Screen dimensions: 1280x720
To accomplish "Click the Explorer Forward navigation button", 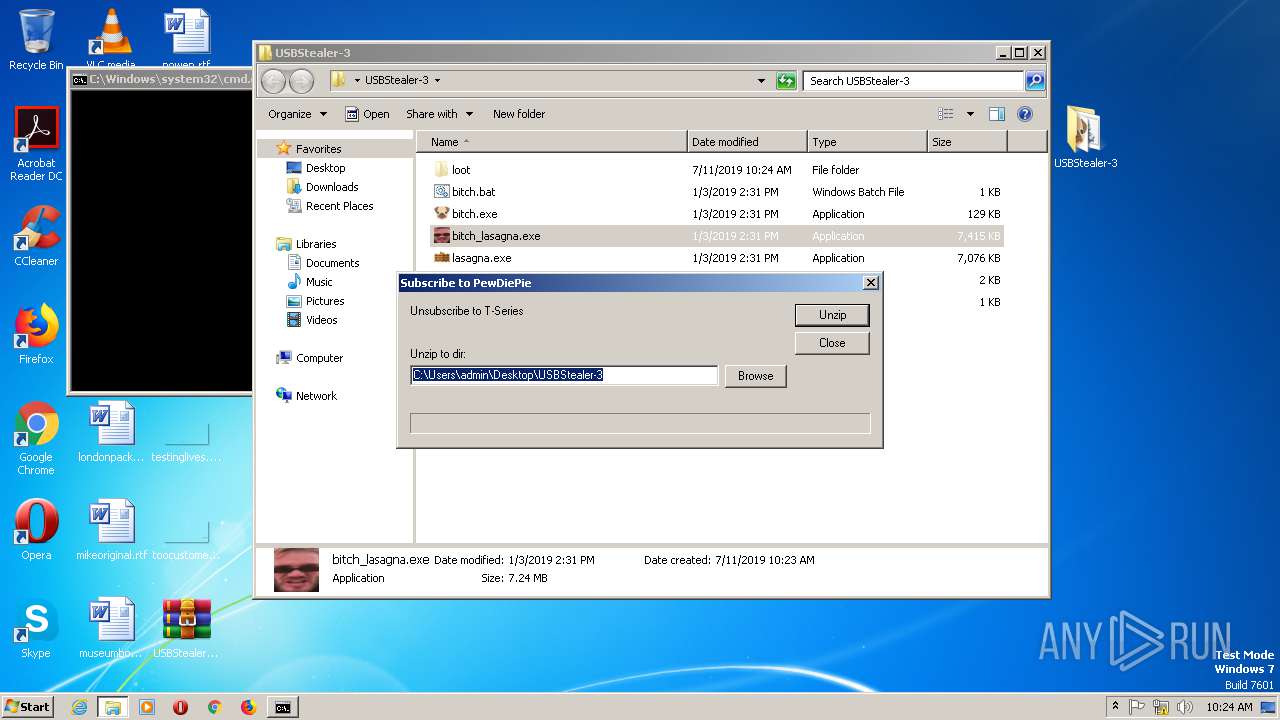I will [x=301, y=81].
